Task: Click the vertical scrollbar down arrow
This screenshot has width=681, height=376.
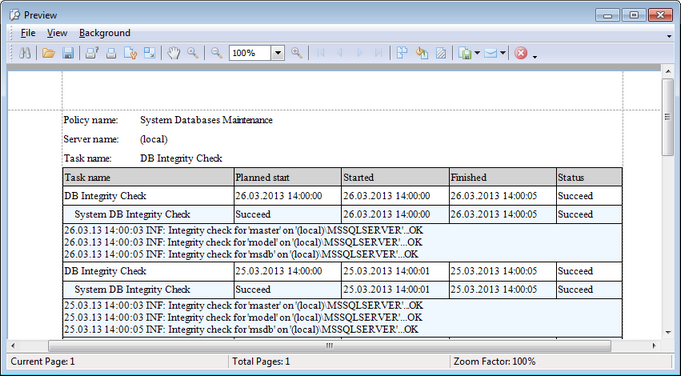Action: 668,333
